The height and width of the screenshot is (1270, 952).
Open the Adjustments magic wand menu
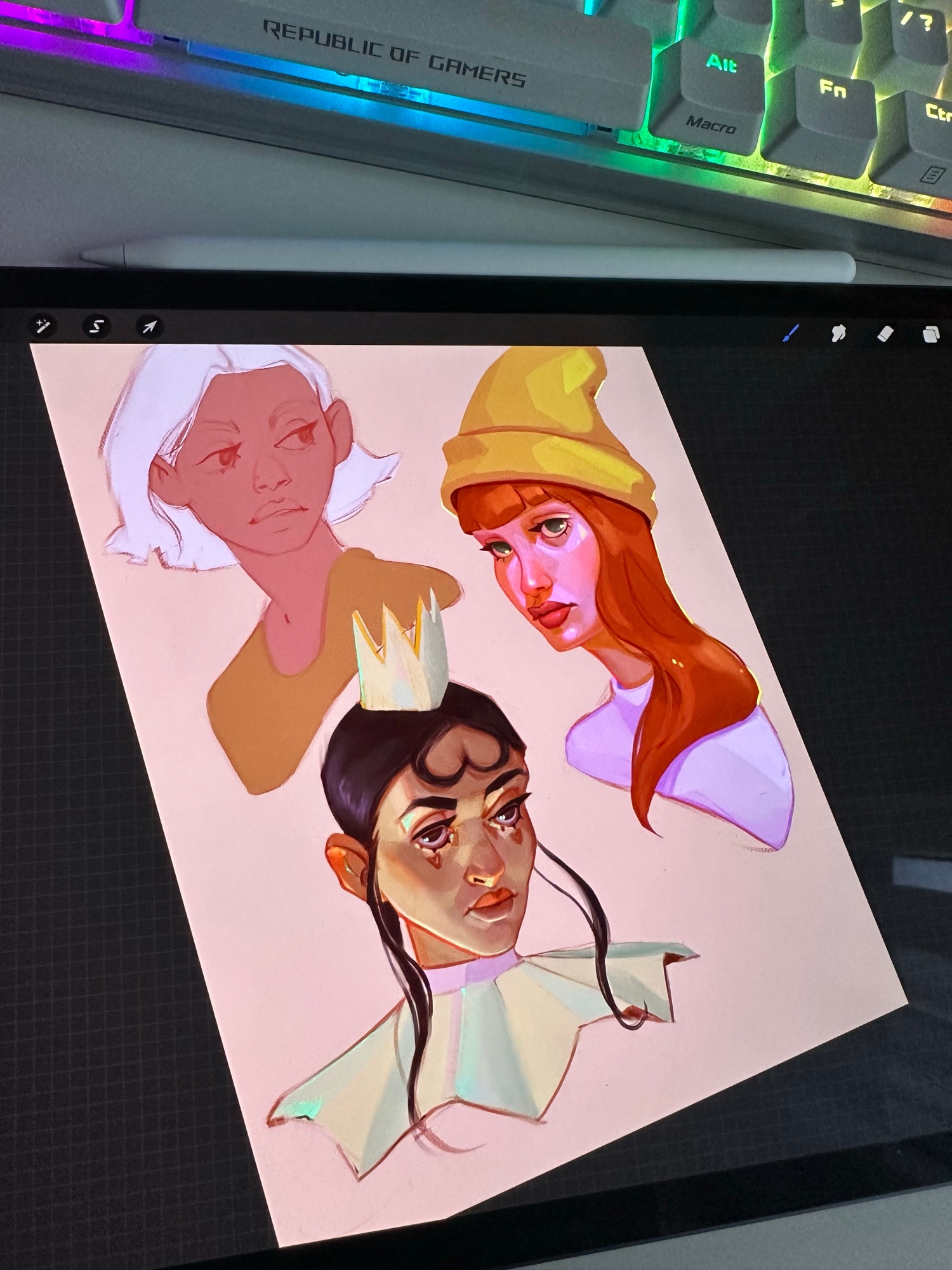(x=43, y=326)
